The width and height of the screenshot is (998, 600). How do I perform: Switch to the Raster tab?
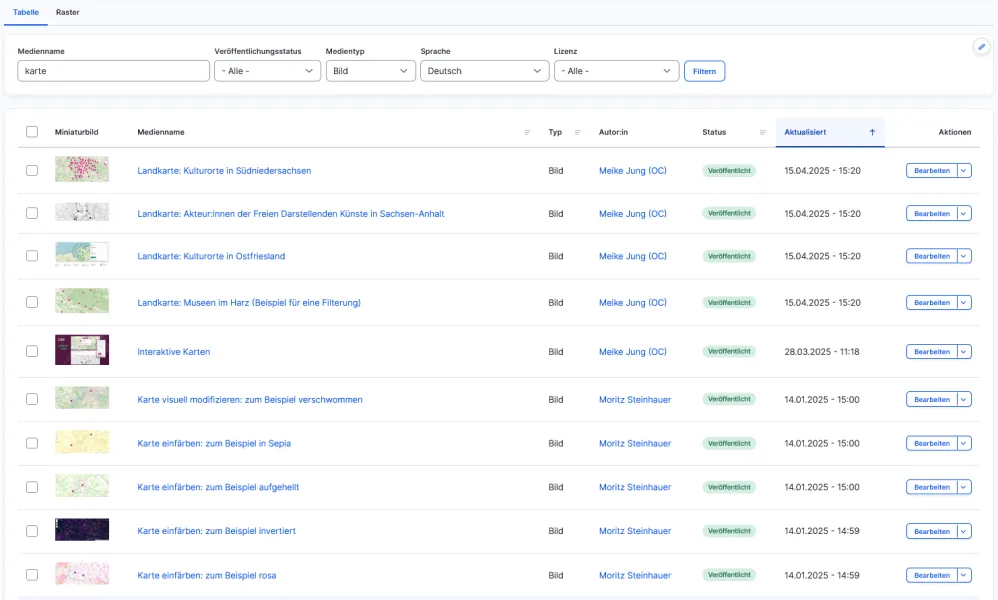[x=67, y=12]
